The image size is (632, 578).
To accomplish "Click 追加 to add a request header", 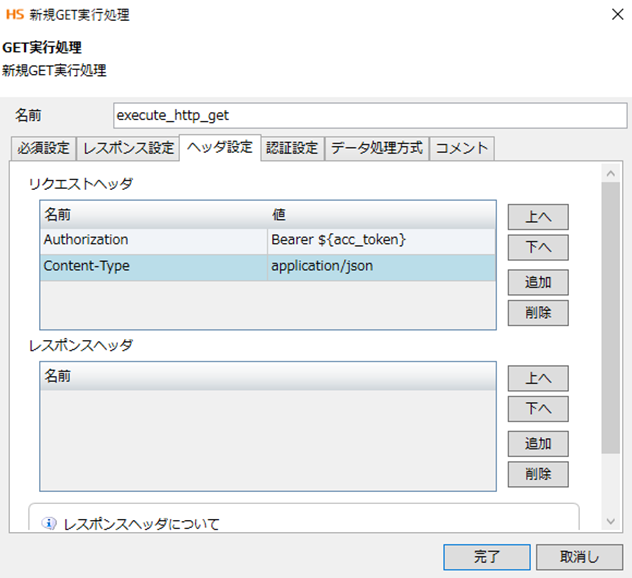I will tap(538, 281).
